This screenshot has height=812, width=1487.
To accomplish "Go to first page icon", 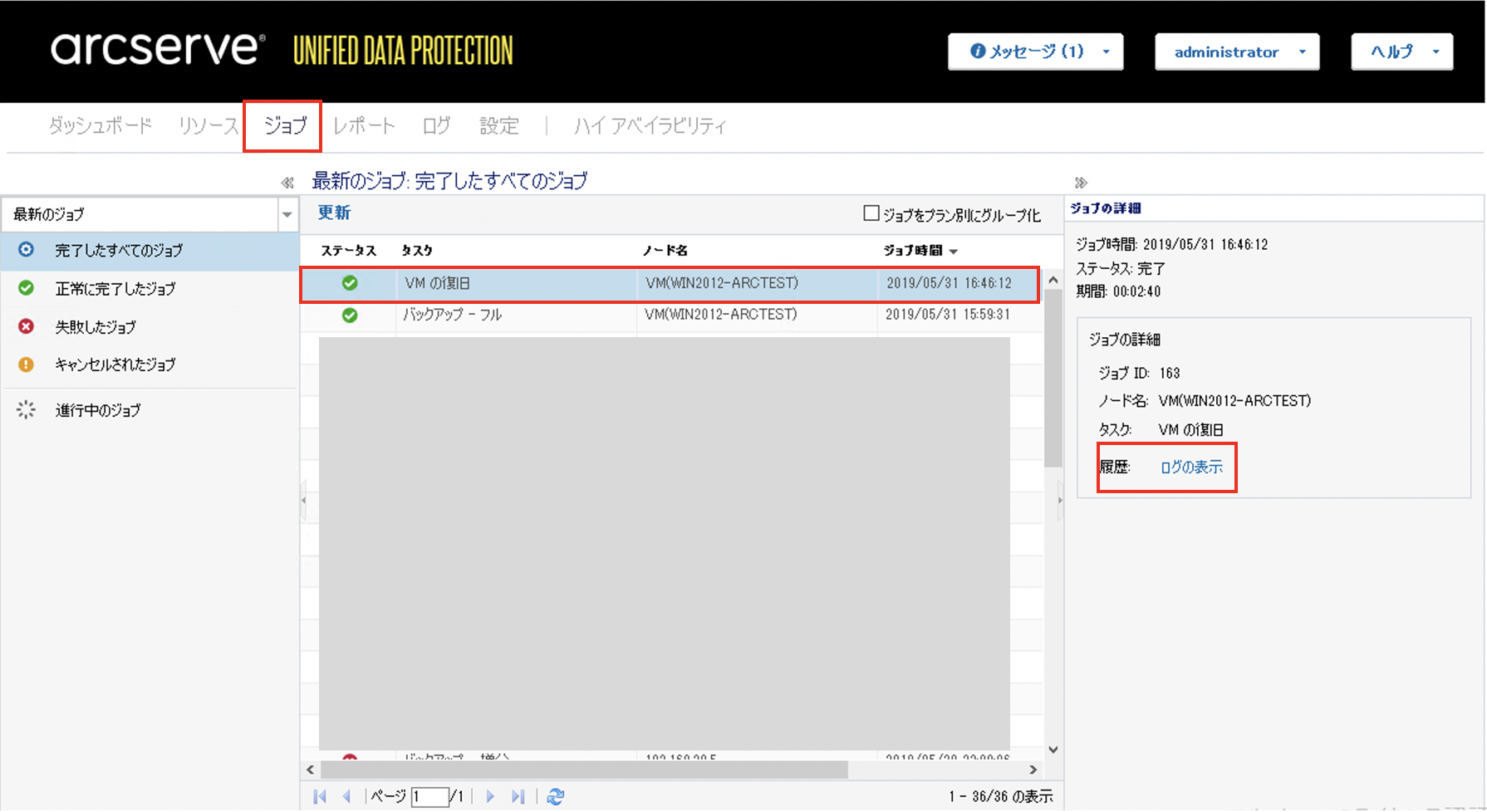I will [x=320, y=797].
